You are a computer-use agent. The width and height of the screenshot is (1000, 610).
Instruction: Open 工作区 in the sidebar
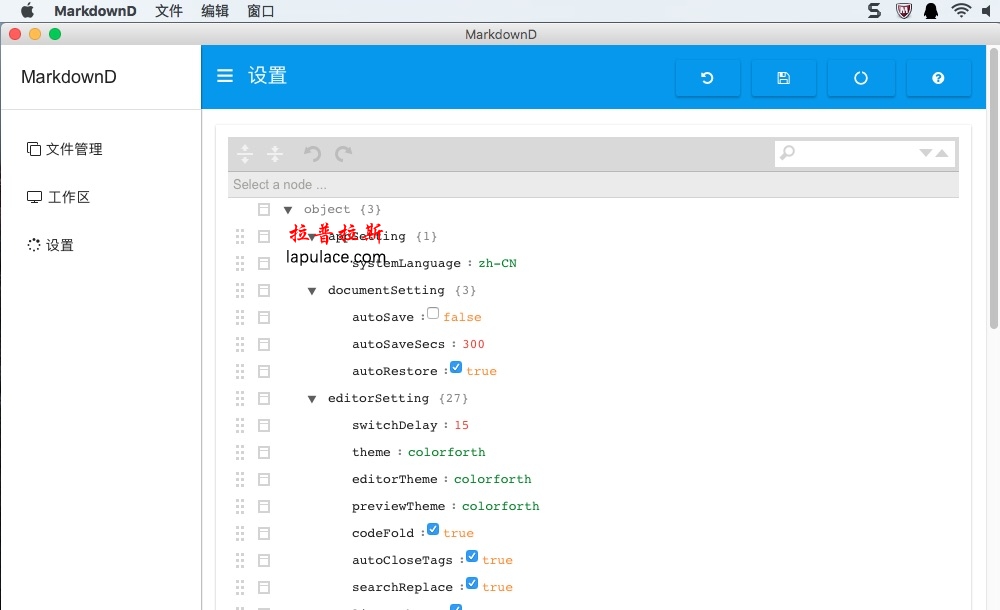(58, 197)
